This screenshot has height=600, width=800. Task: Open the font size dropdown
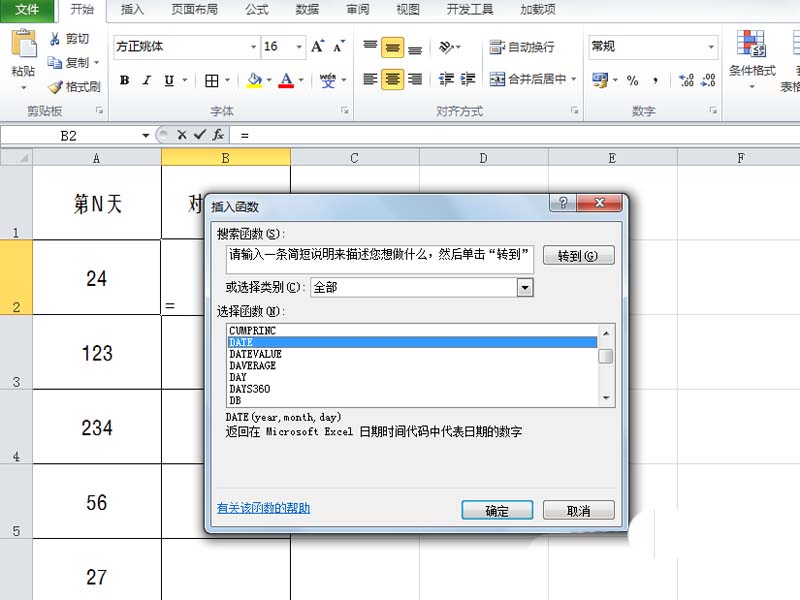point(299,47)
